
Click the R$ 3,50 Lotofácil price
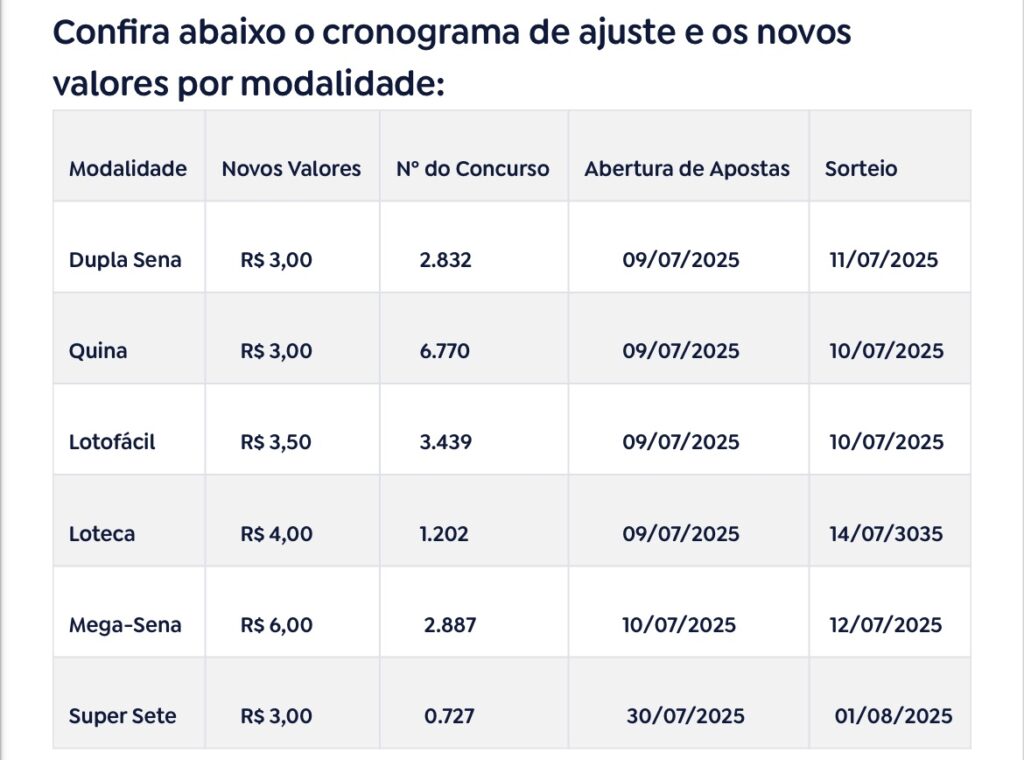[276, 442]
